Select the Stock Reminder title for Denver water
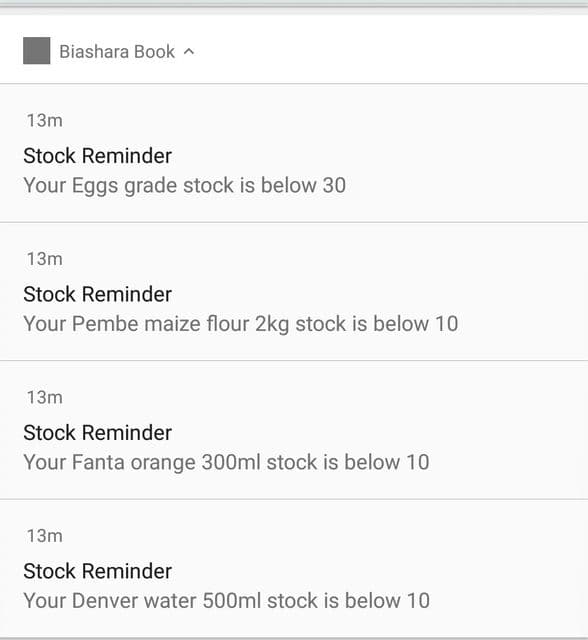 coord(98,571)
